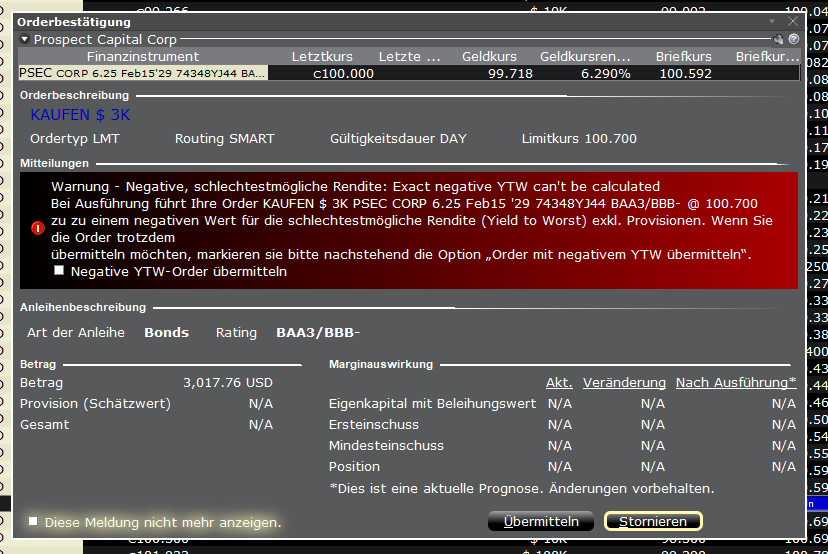Click the Übermitteln button
Viewport: 828px width, 554px height.
coord(541,521)
